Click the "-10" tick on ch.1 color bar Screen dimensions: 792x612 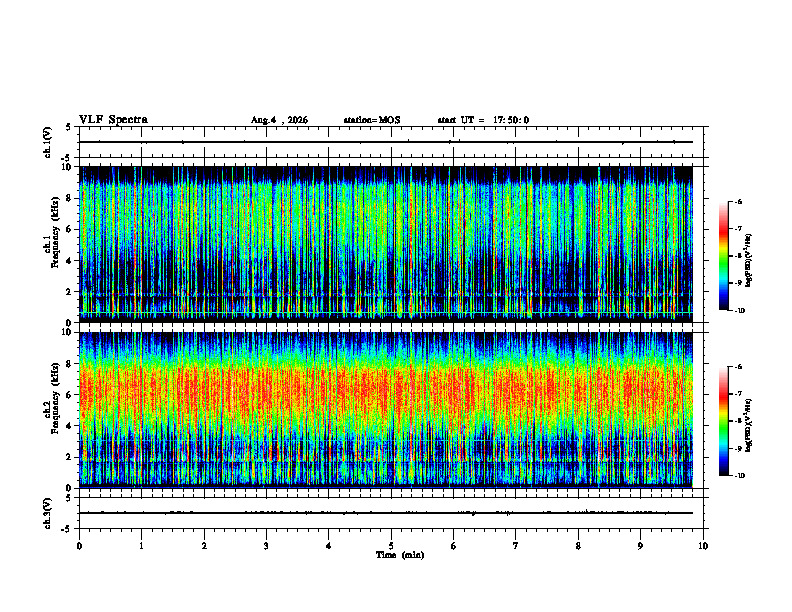(739, 311)
